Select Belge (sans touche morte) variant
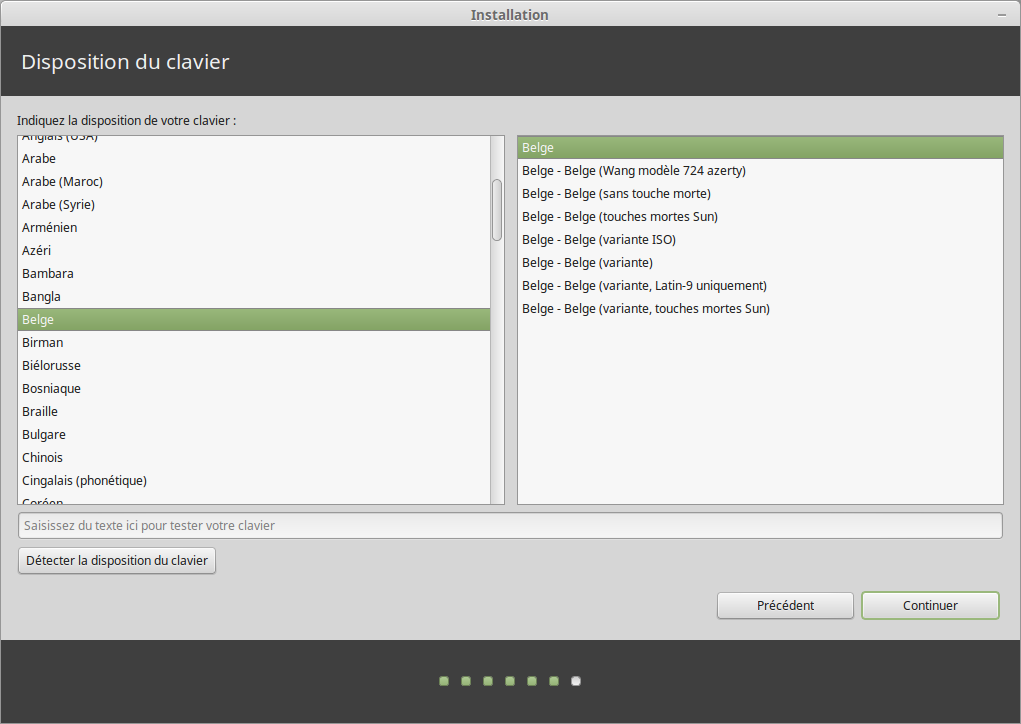The image size is (1021, 724). 616,194
